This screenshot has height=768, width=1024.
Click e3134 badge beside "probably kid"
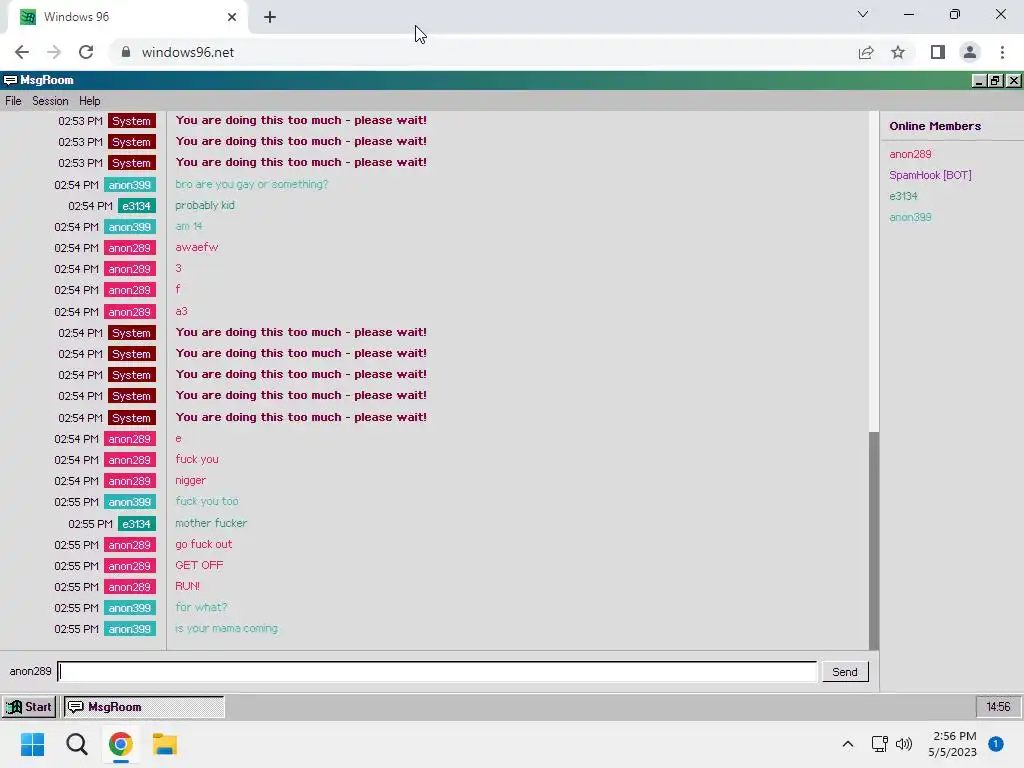pos(136,206)
